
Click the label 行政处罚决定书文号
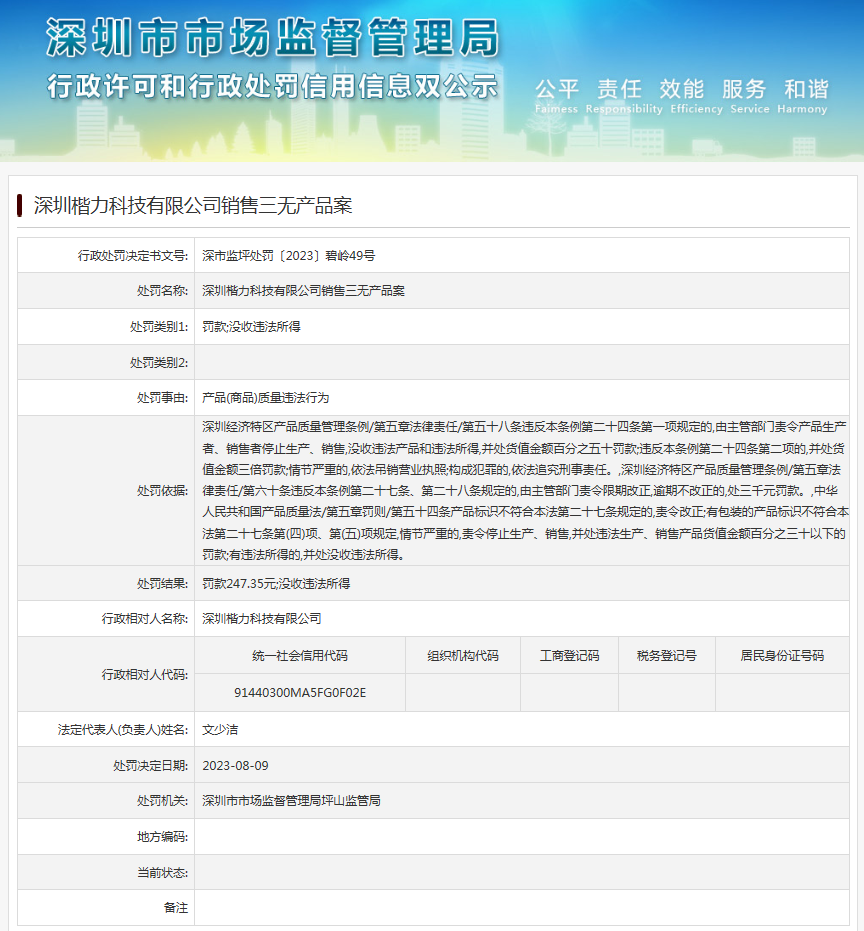pos(132,256)
